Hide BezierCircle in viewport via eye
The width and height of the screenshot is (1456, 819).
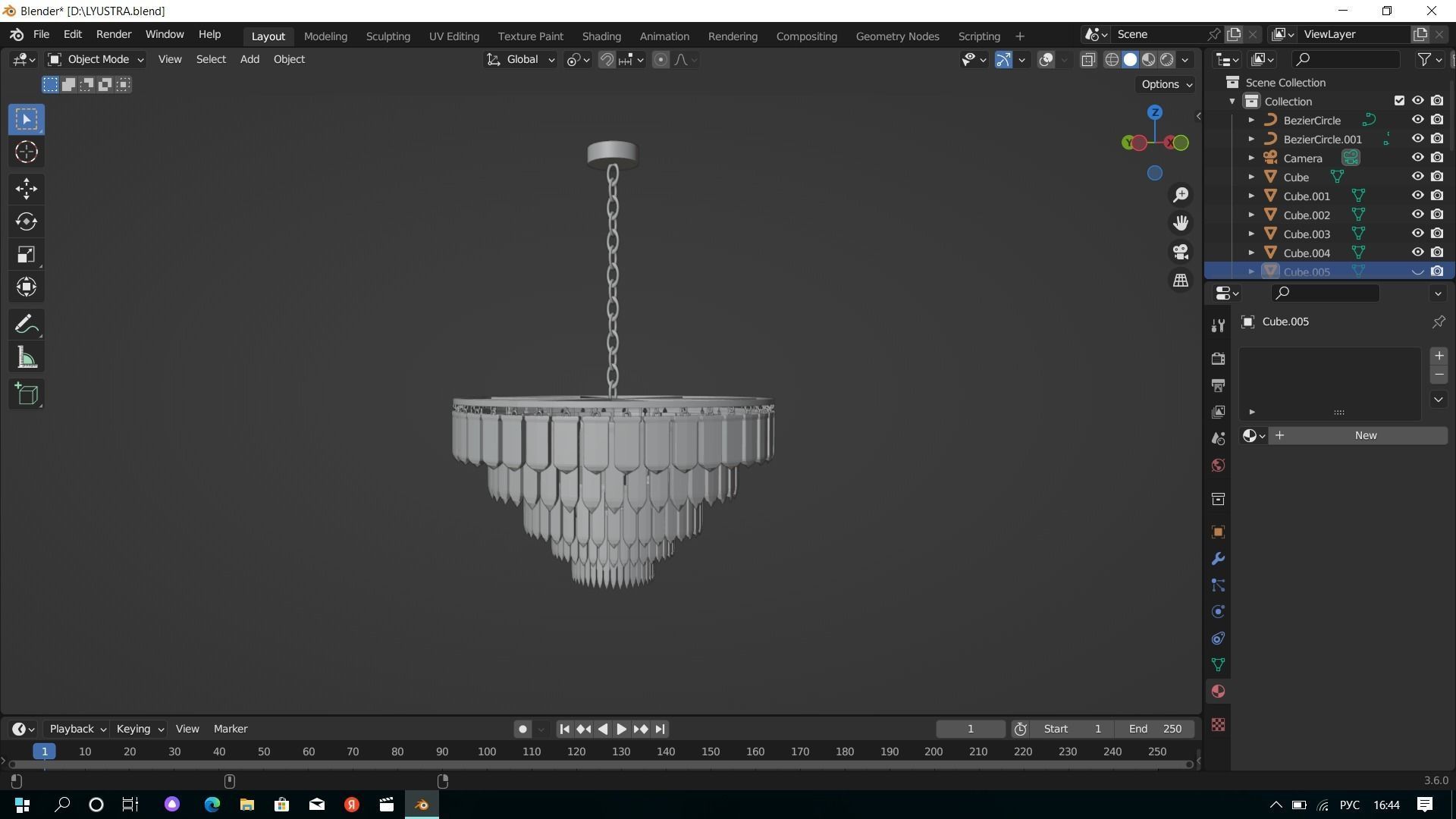coord(1417,120)
